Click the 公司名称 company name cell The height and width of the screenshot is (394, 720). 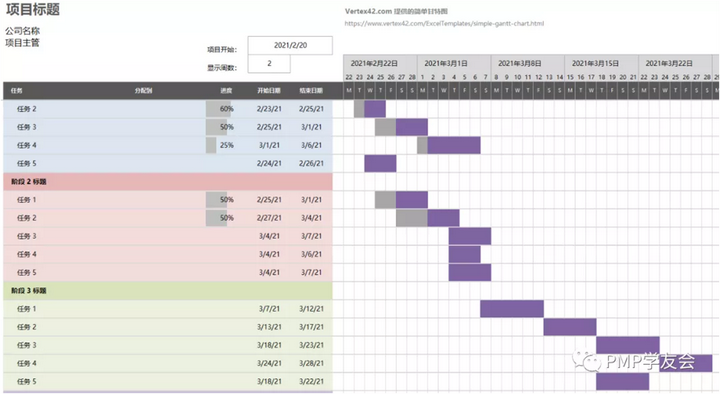coord(22,31)
